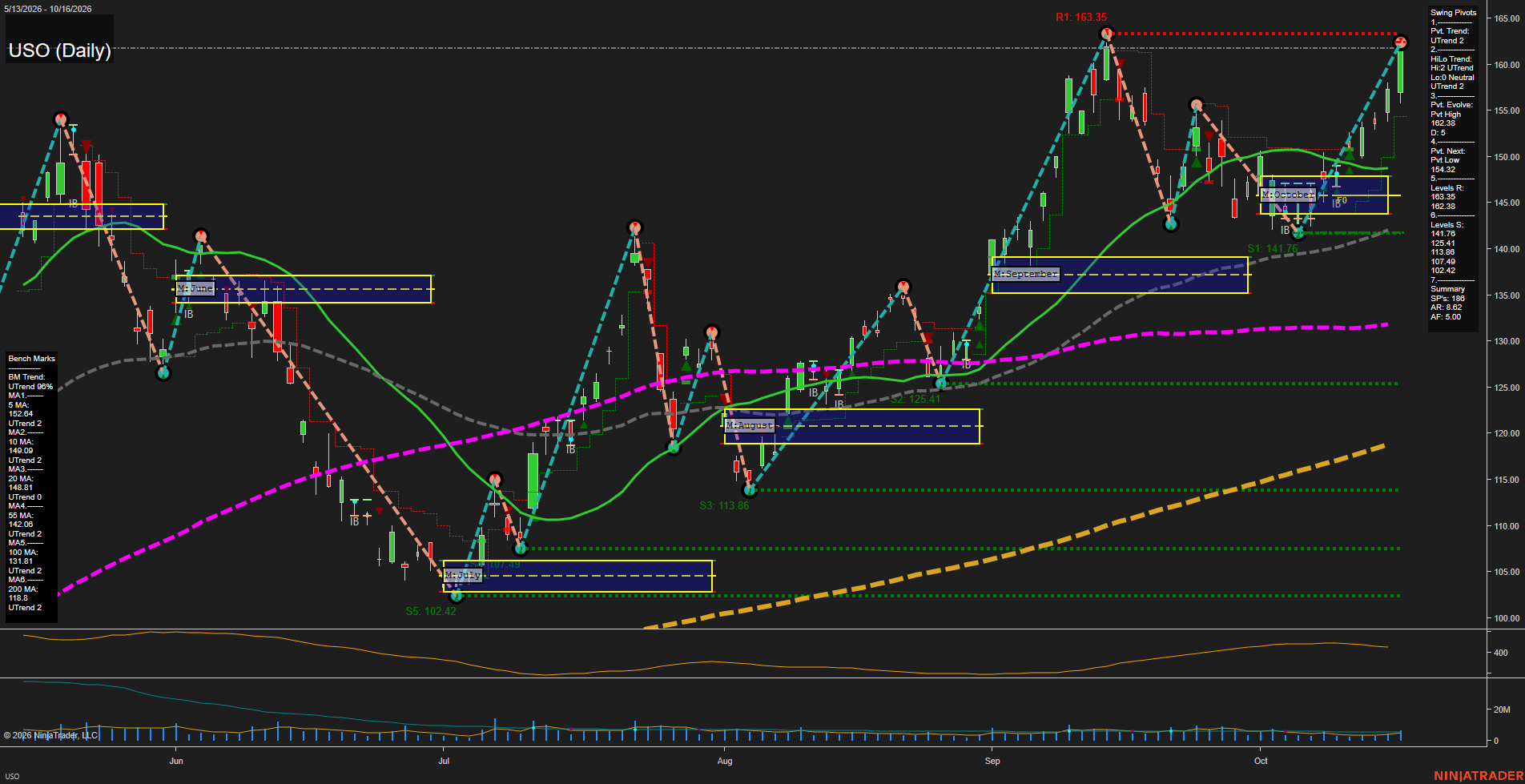Select the swing pivot high marker at R1
Image resolution: width=1525 pixels, height=784 pixels.
click(1106, 34)
